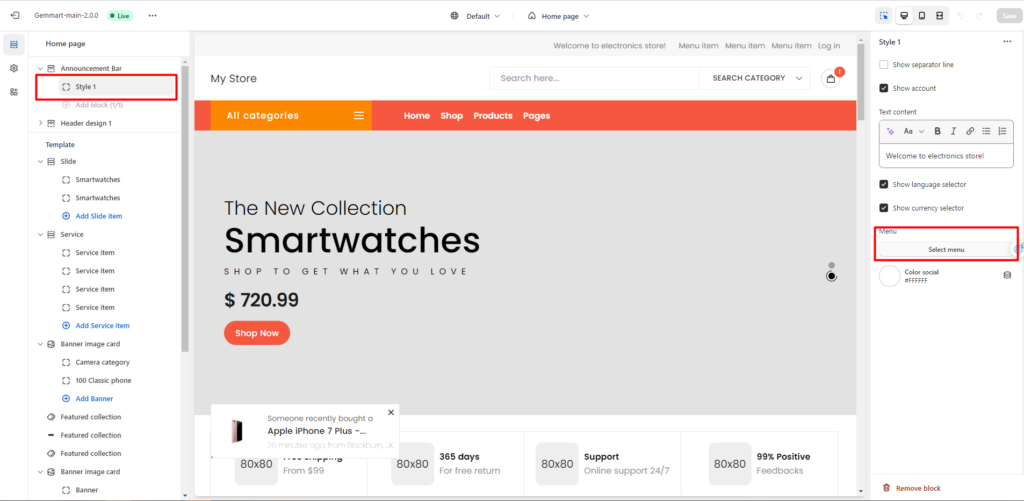The width and height of the screenshot is (1024, 501).
Task: Expand Header design 1 section
Action: coord(40,123)
